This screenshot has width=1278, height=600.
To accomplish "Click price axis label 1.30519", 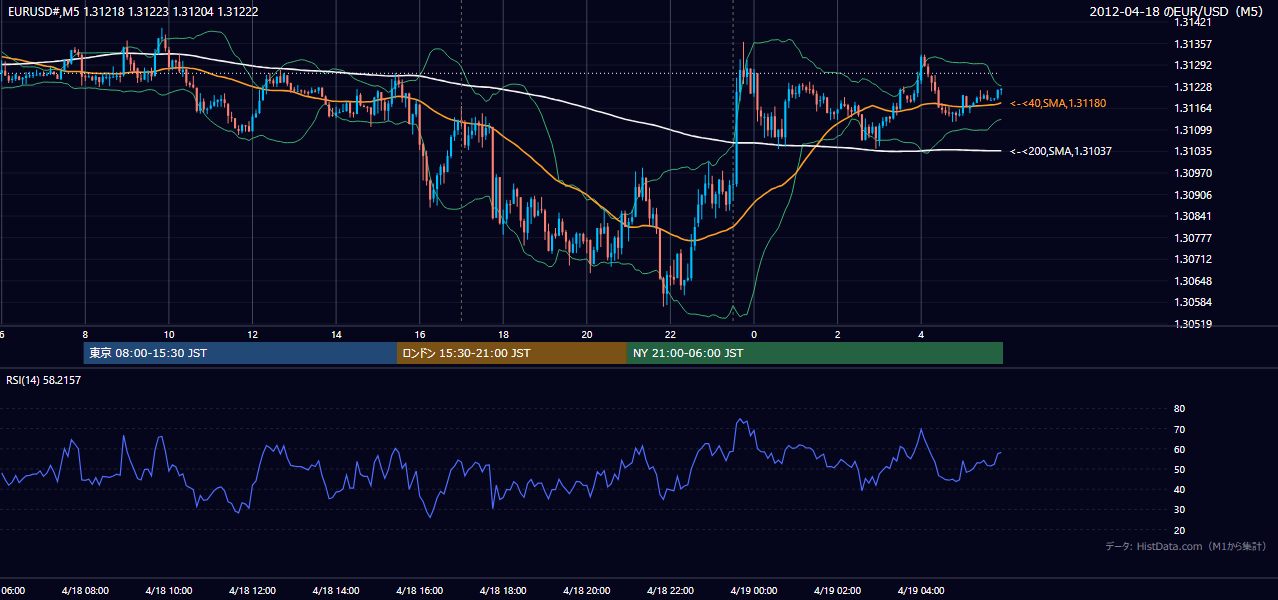I will tap(1192, 324).
